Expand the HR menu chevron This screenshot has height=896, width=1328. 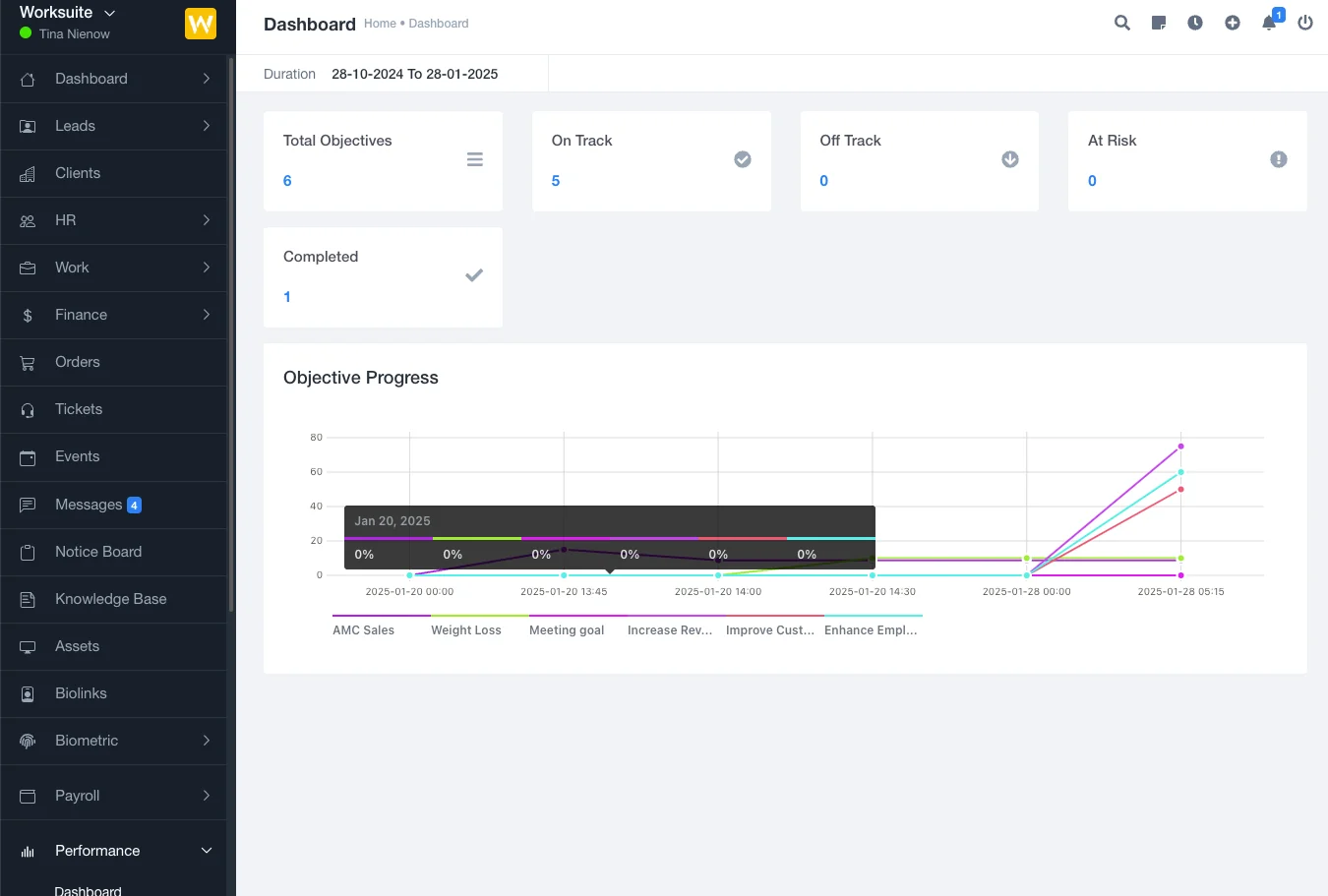[x=206, y=220]
